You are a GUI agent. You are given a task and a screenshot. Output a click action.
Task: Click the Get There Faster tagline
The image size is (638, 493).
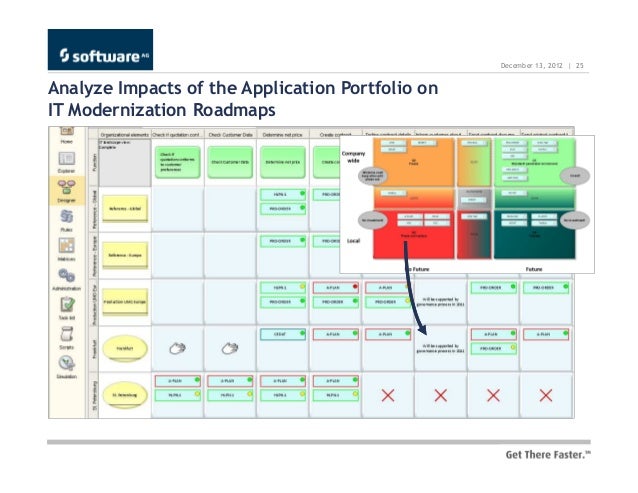point(548,455)
